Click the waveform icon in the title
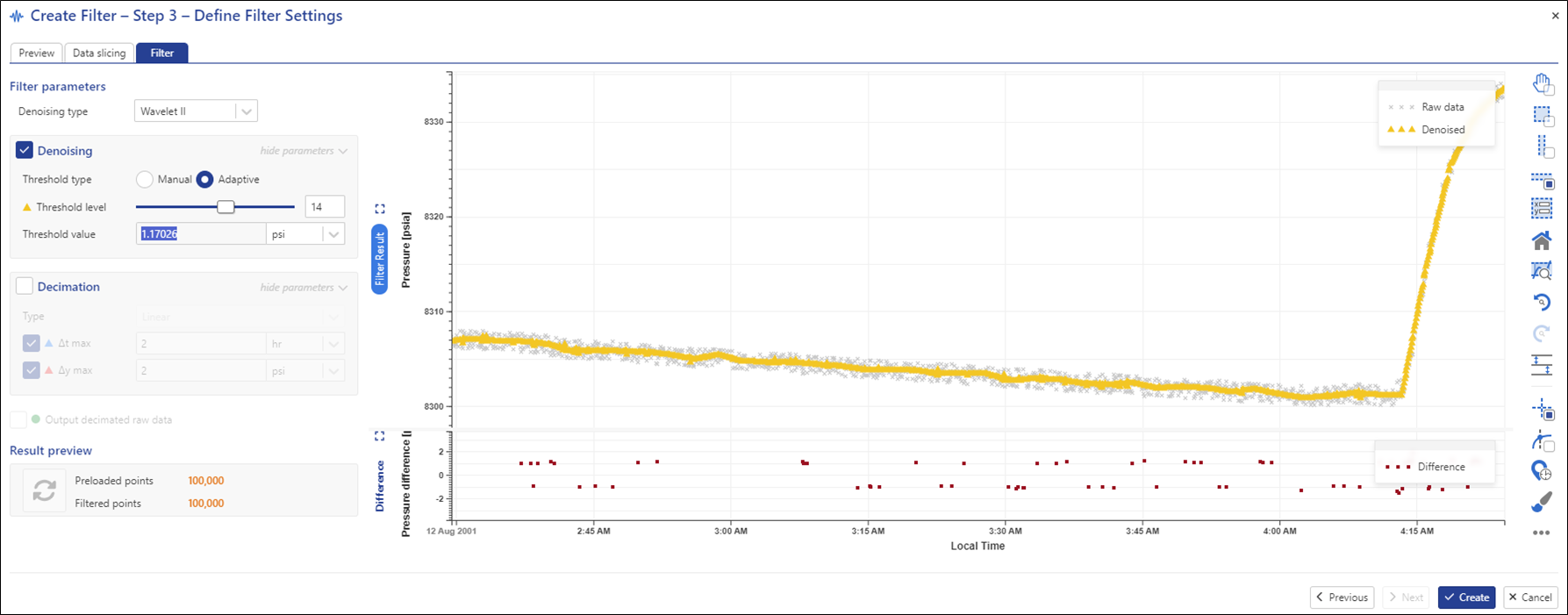 [x=17, y=17]
